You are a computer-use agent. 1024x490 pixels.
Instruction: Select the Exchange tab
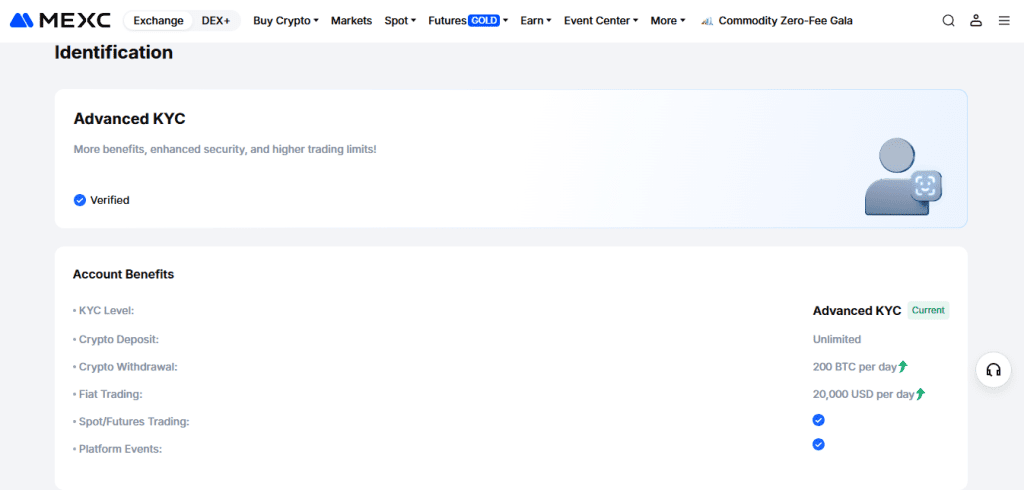click(159, 21)
